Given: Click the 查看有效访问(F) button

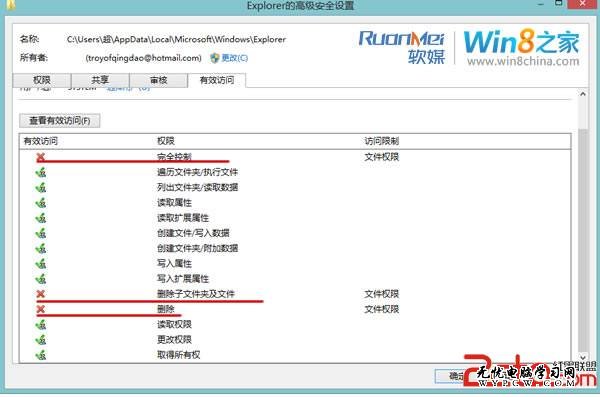Looking at the screenshot, I should (x=60, y=121).
